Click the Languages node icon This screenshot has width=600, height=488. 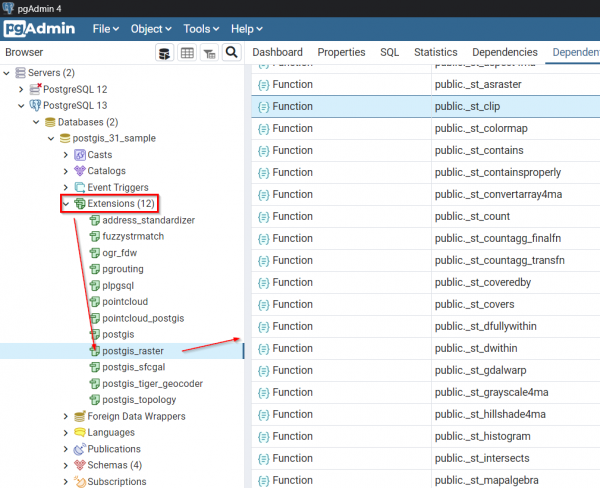coord(80,433)
